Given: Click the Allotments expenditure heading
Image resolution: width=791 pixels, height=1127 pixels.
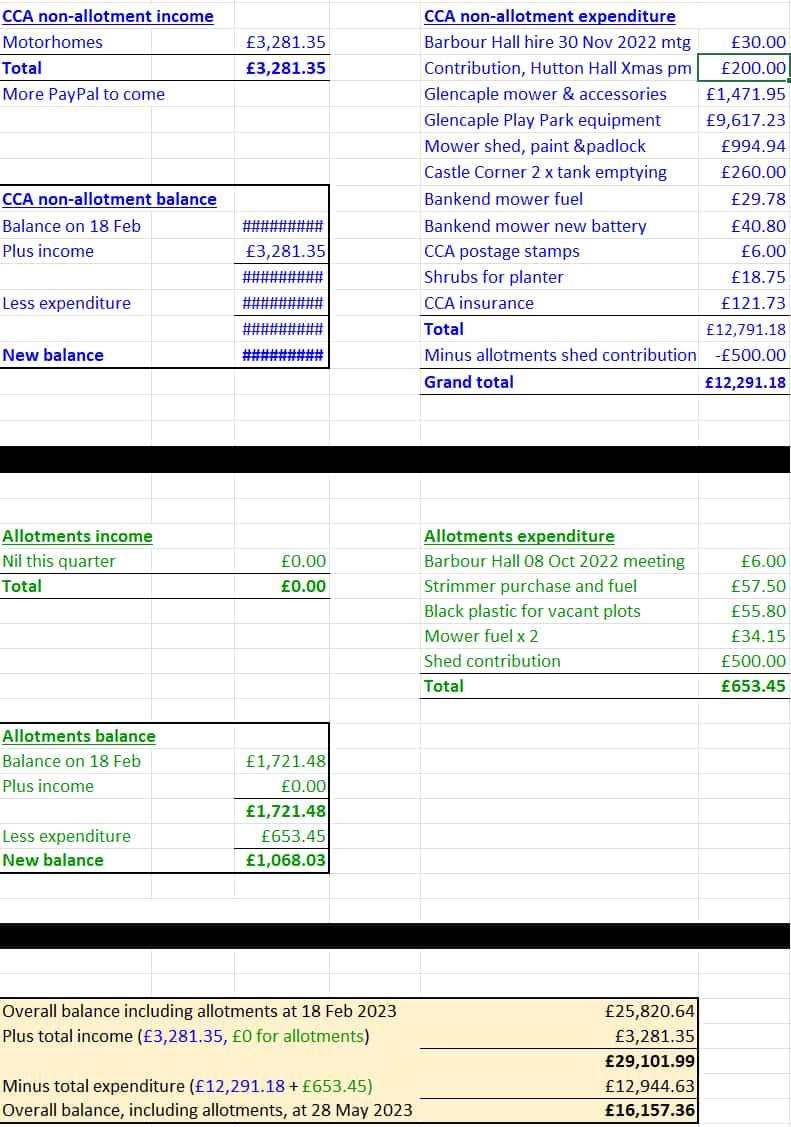Looking at the screenshot, I should click(519, 536).
